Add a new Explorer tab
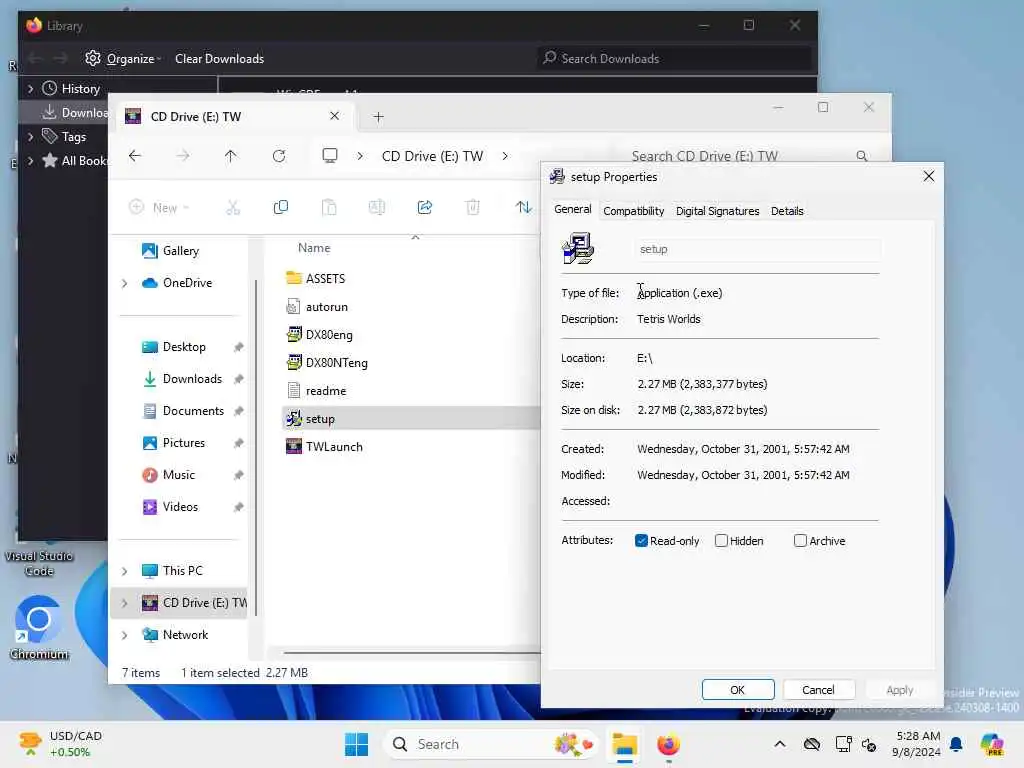This screenshot has width=1024, height=768. click(x=378, y=117)
